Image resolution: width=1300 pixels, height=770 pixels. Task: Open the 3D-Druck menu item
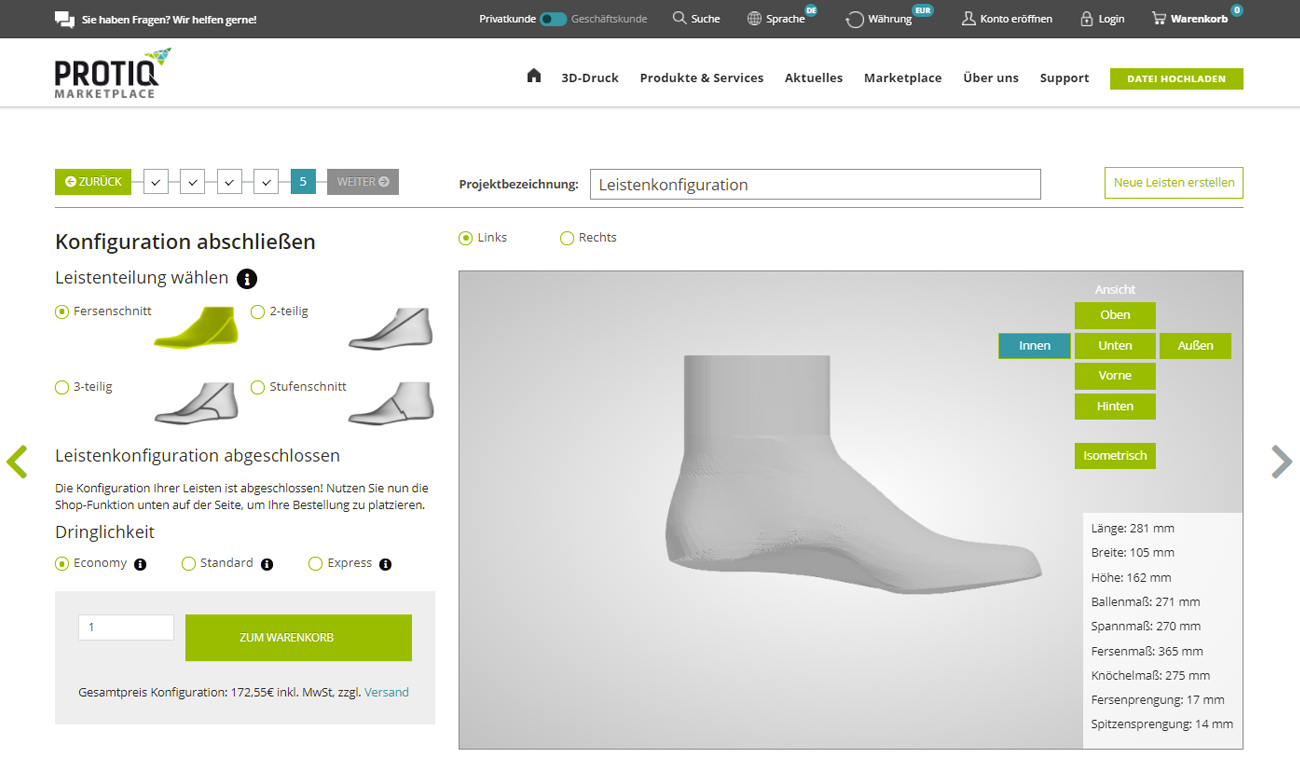pyautogui.click(x=590, y=78)
